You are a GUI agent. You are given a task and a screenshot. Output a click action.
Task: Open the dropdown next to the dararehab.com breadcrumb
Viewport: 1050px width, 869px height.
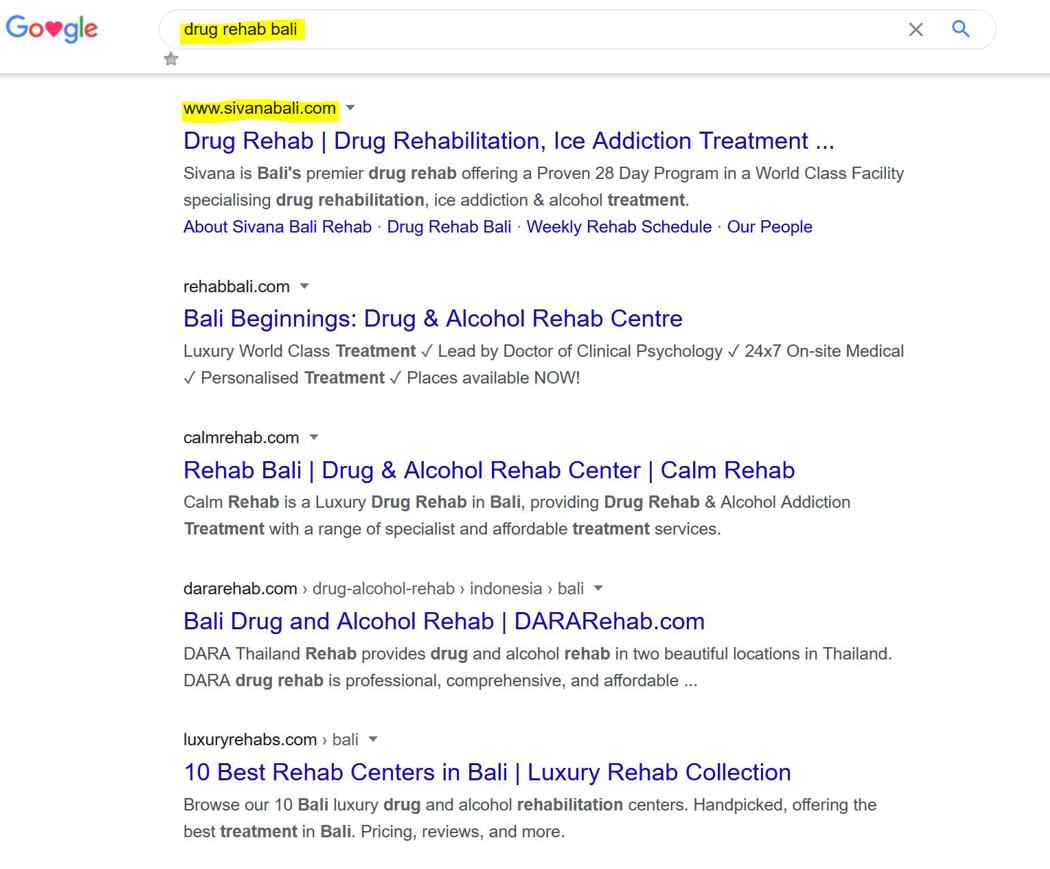[597, 589]
